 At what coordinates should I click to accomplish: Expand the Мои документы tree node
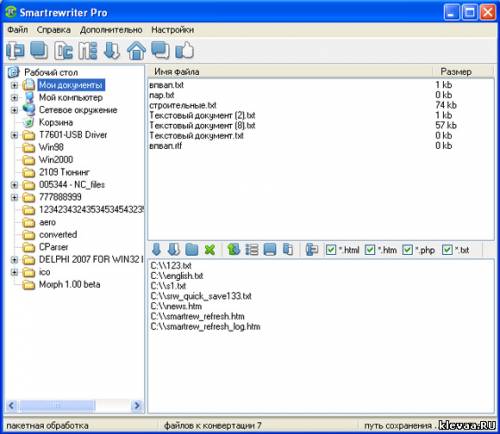14,85
